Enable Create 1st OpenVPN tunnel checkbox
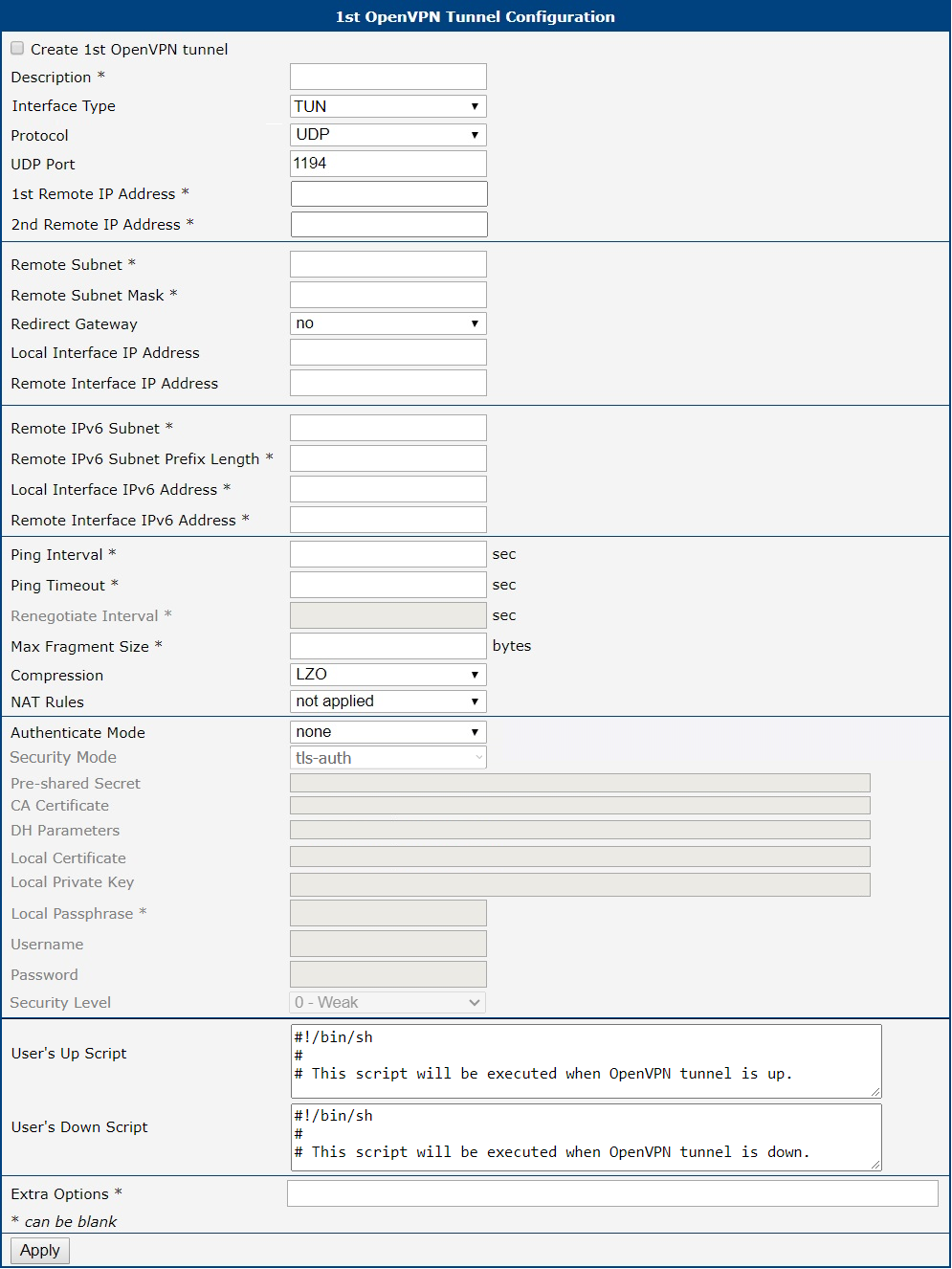This screenshot has height=1269, width=952. [x=17, y=48]
